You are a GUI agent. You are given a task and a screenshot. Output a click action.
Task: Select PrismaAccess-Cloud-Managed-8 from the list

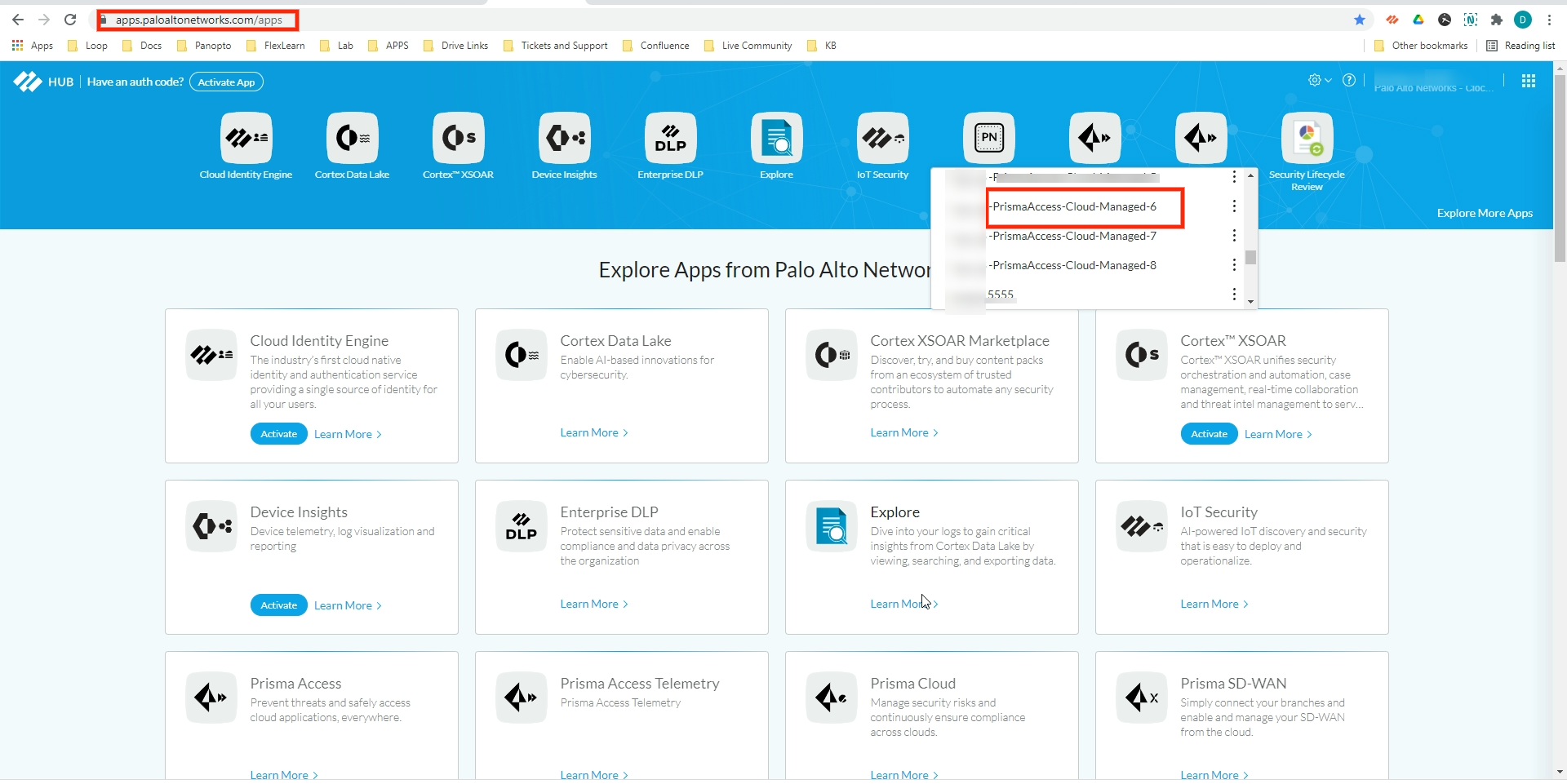tap(1074, 266)
